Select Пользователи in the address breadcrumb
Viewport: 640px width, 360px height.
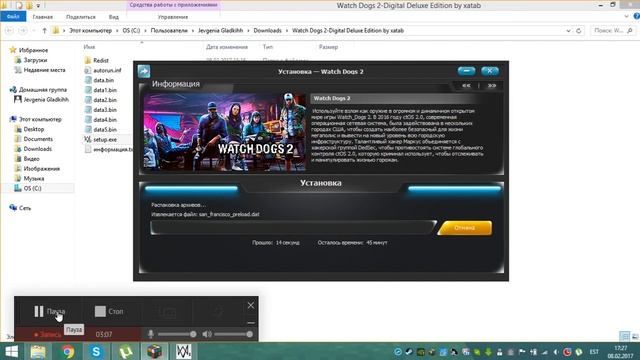point(169,31)
